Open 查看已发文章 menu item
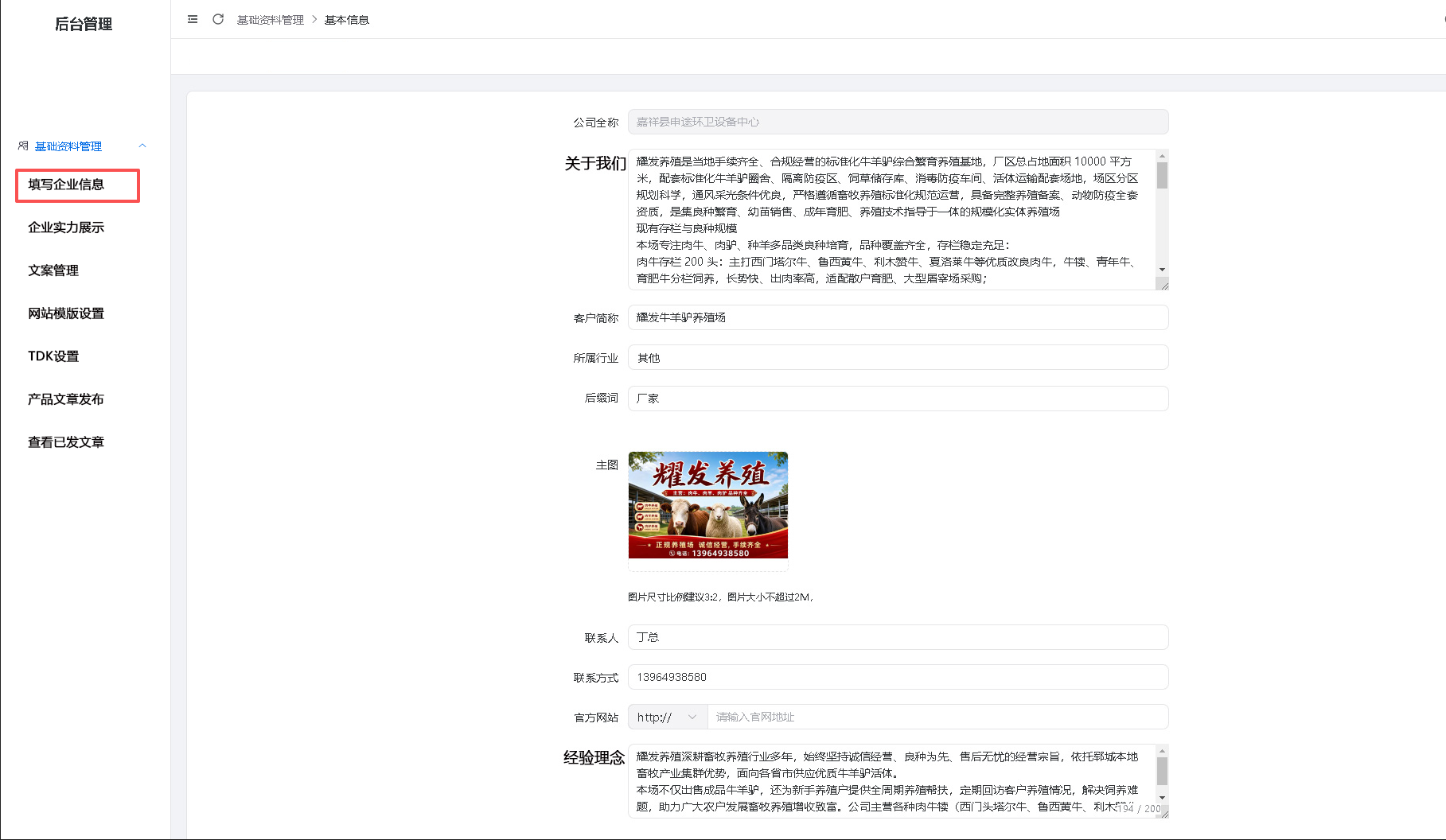The width and height of the screenshot is (1446, 840). point(66,442)
